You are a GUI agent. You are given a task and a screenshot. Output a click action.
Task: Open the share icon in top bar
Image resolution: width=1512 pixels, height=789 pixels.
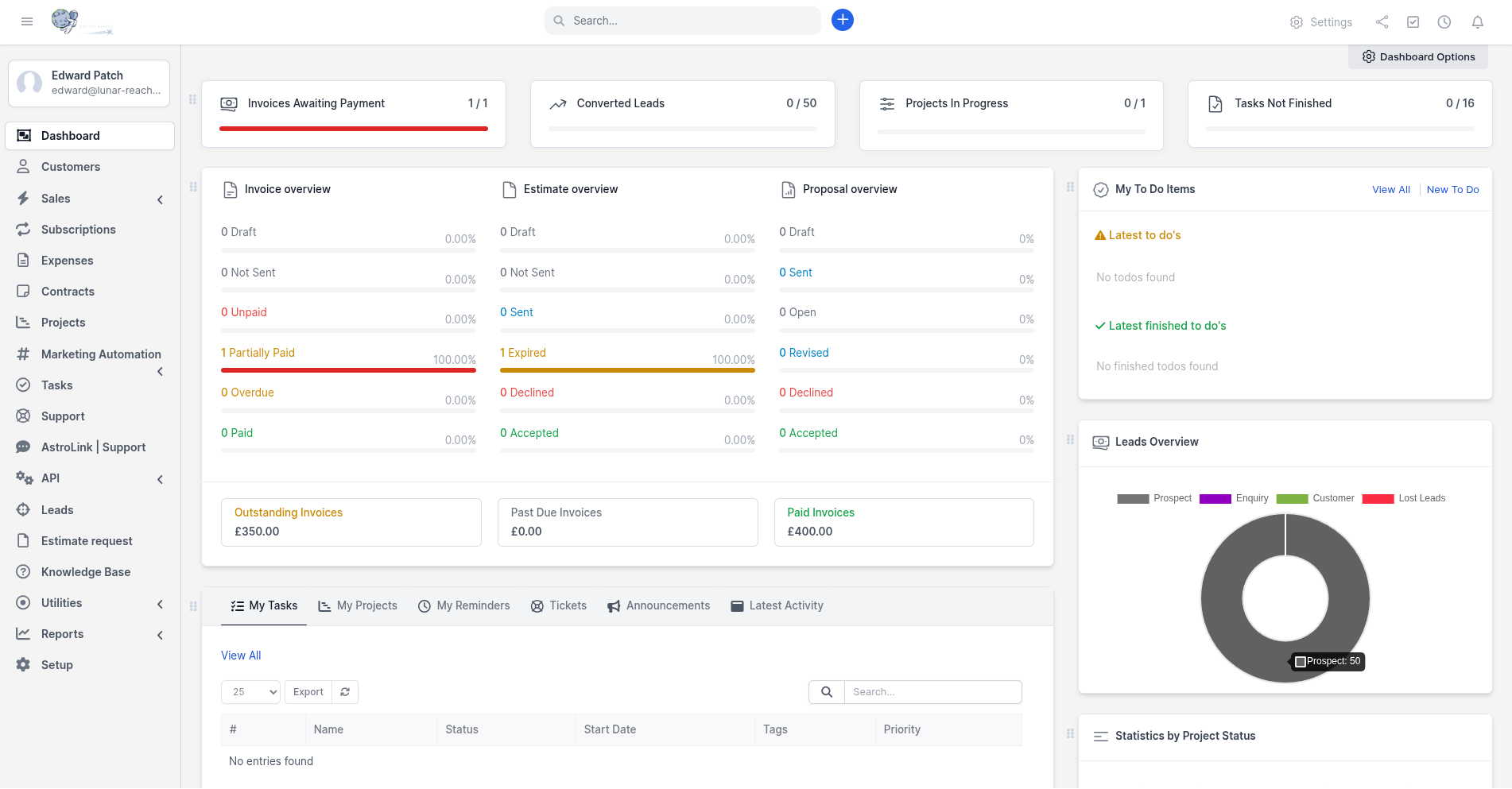(1382, 22)
